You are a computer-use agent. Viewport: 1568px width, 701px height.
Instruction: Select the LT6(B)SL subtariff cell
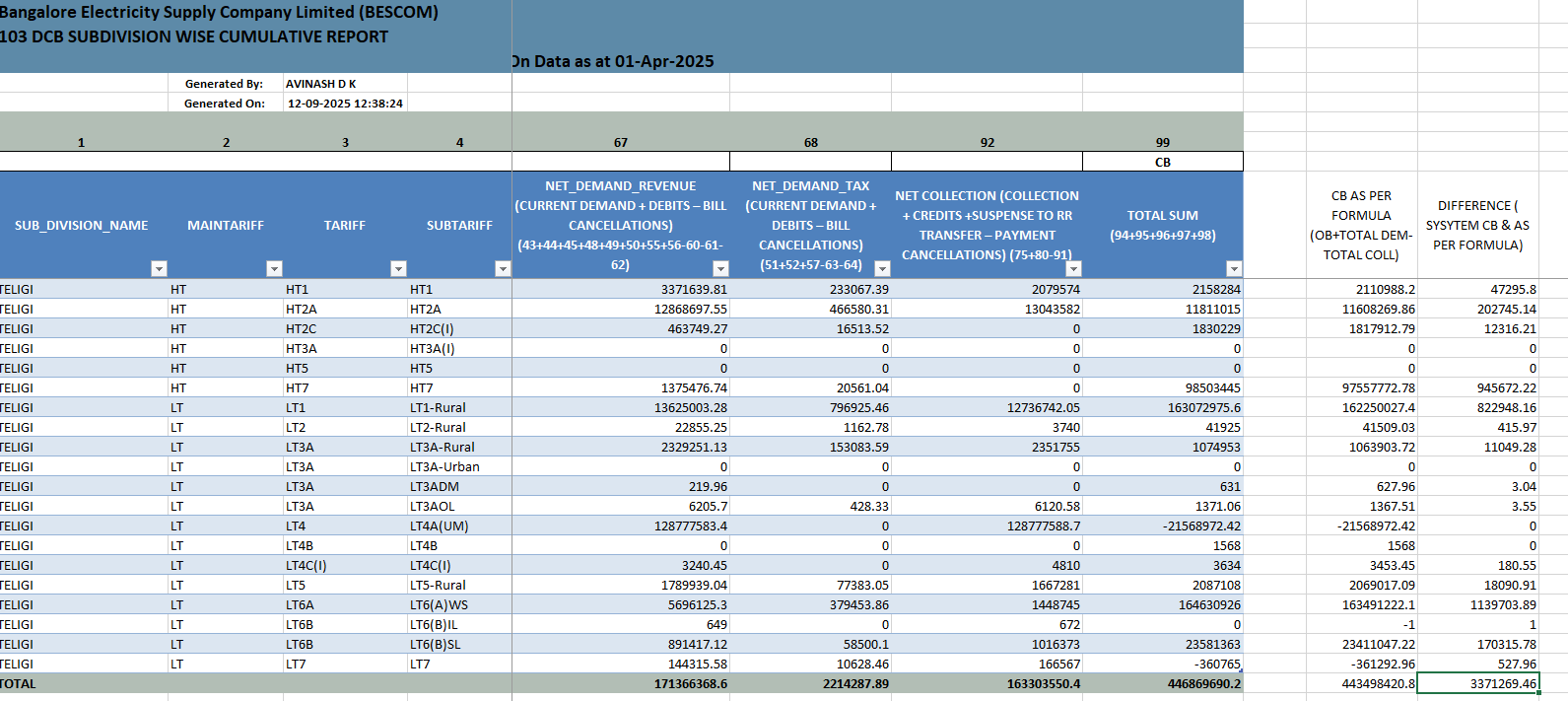(458, 644)
